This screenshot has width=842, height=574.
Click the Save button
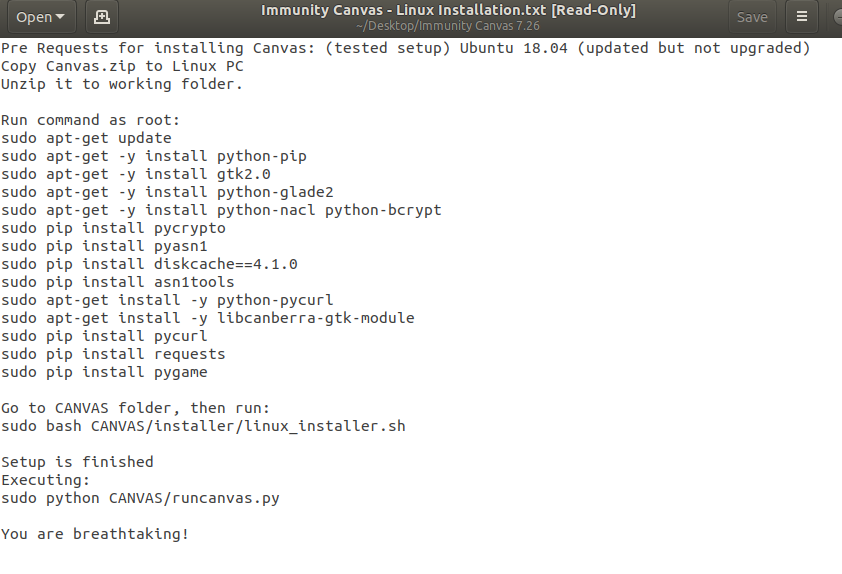(752, 17)
